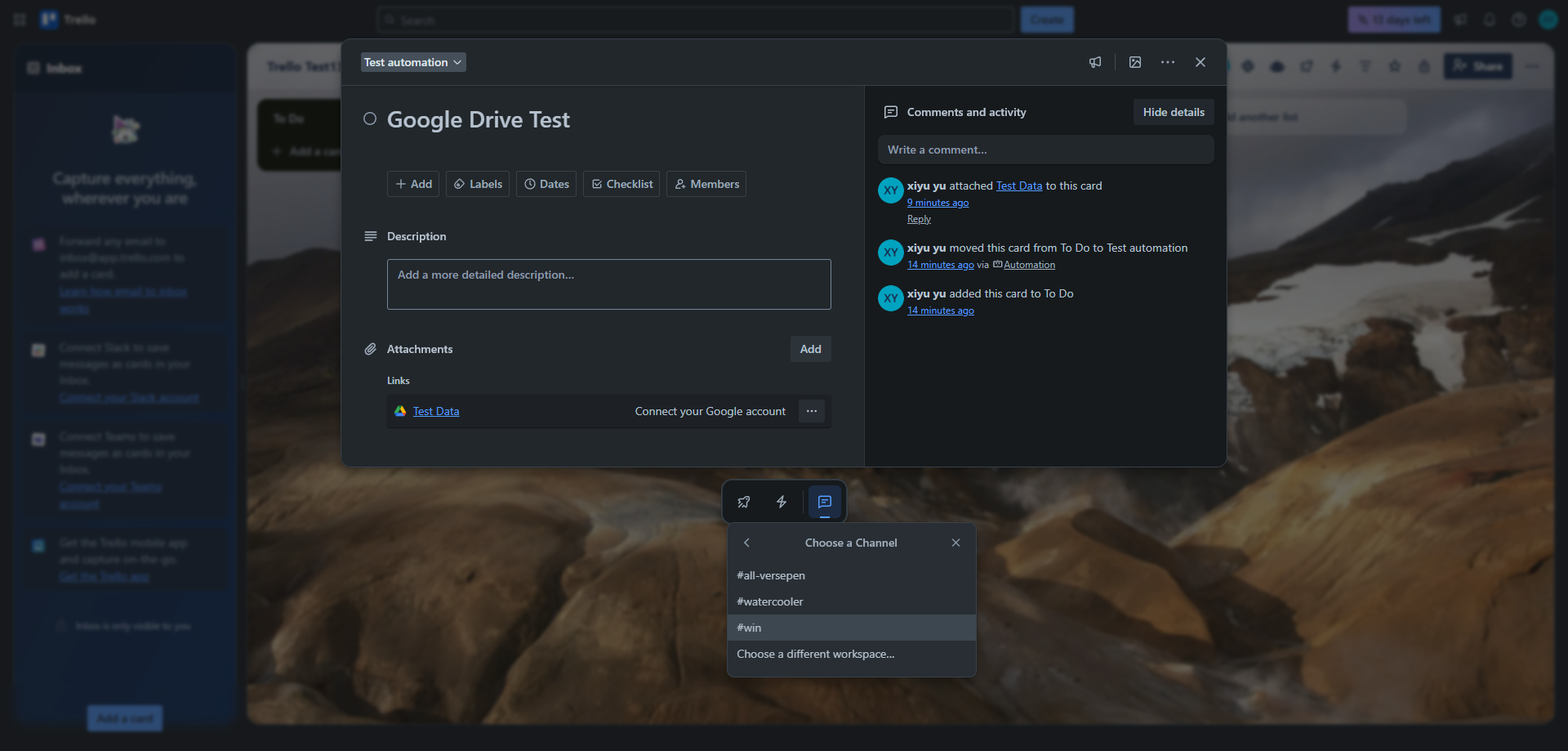The width and height of the screenshot is (1568, 751).
Task: Open the help question-mark icon
Action: [1519, 20]
